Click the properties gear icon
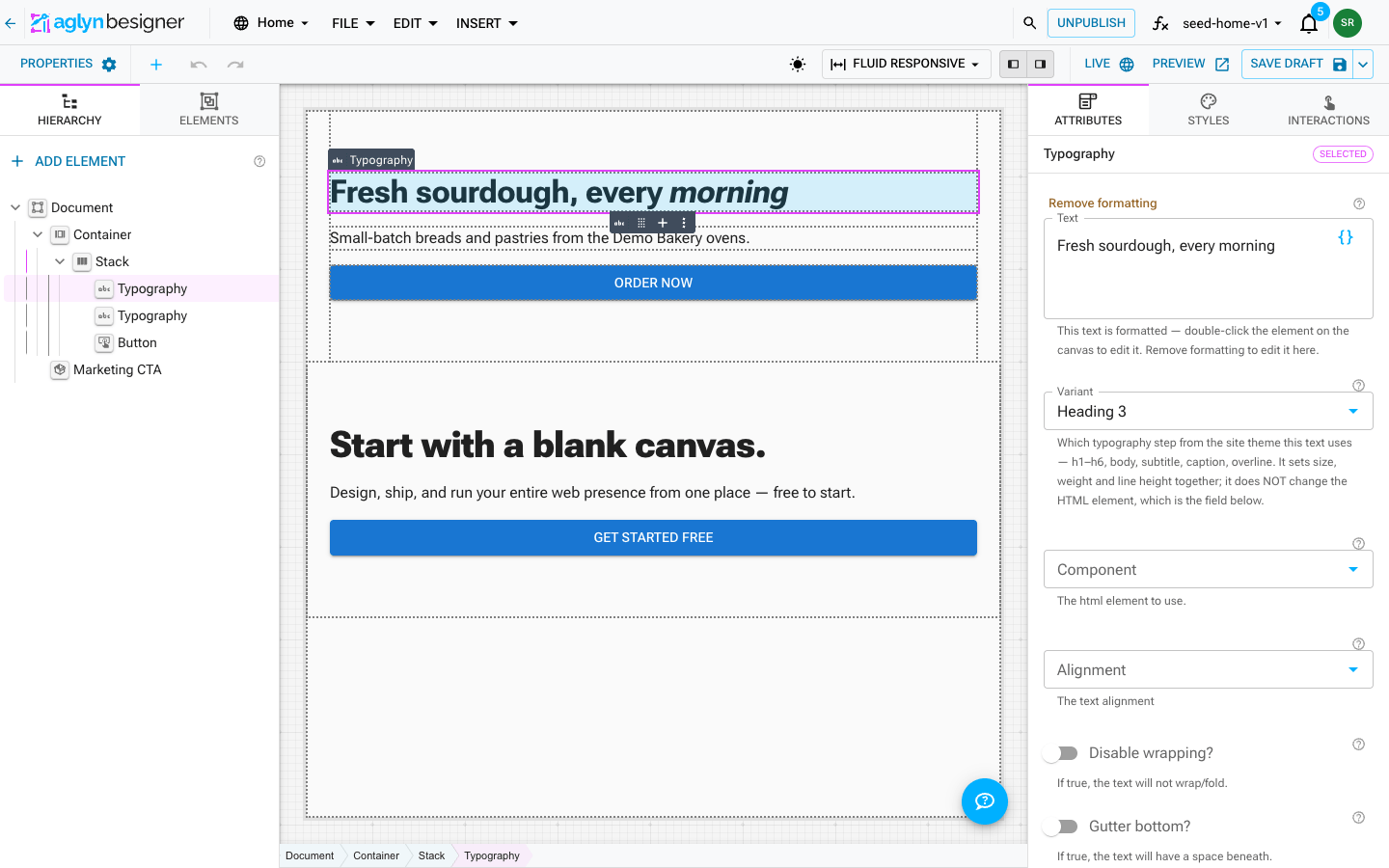Image resolution: width=1389 pixels, height=868 pixels. click(109, 65)
